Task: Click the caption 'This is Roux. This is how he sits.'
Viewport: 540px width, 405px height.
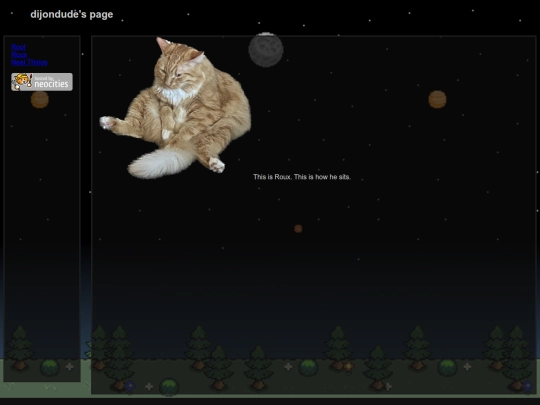Action: [302, 177]
